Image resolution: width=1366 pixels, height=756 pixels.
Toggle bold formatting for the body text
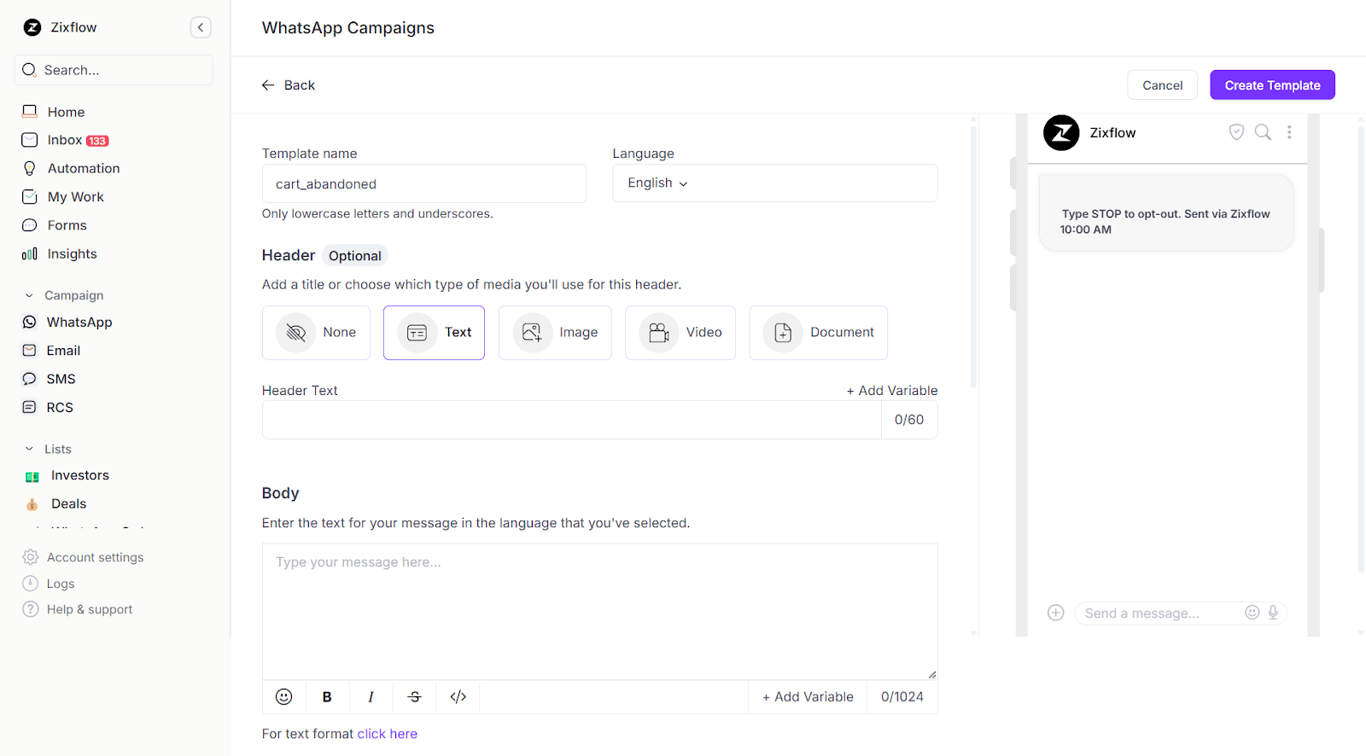pyautogui.click(x=327, y=696)
